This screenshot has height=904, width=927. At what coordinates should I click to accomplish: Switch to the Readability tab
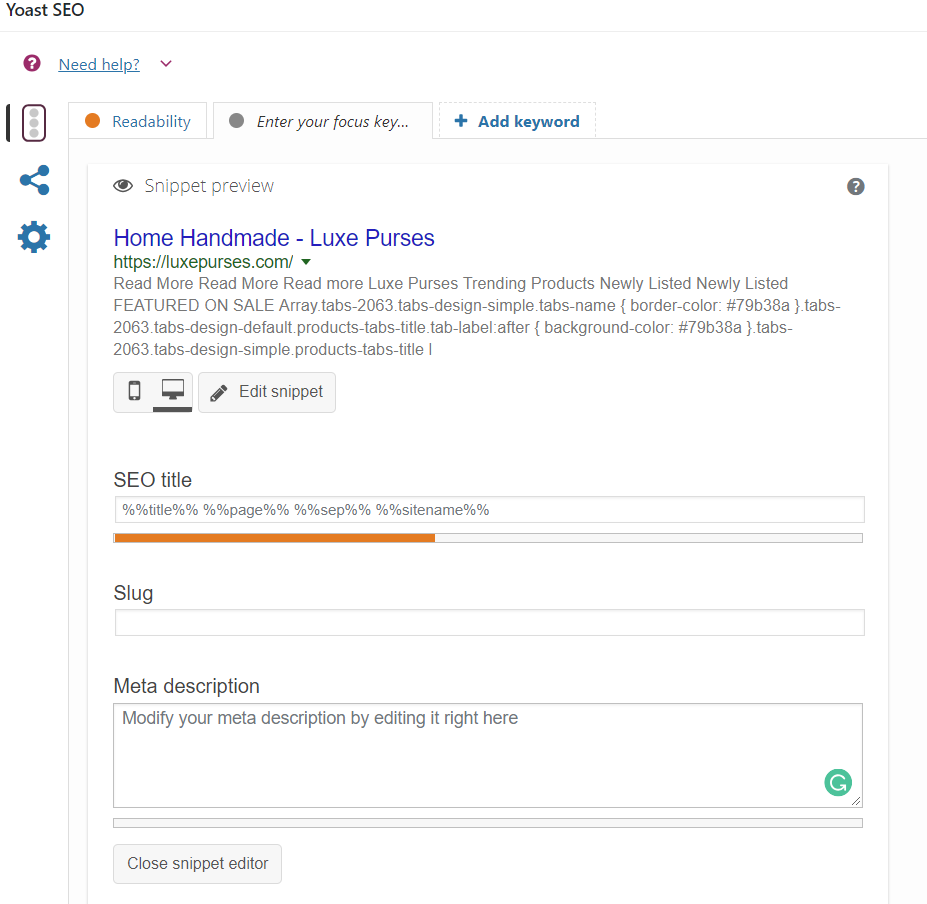[138, 121]
